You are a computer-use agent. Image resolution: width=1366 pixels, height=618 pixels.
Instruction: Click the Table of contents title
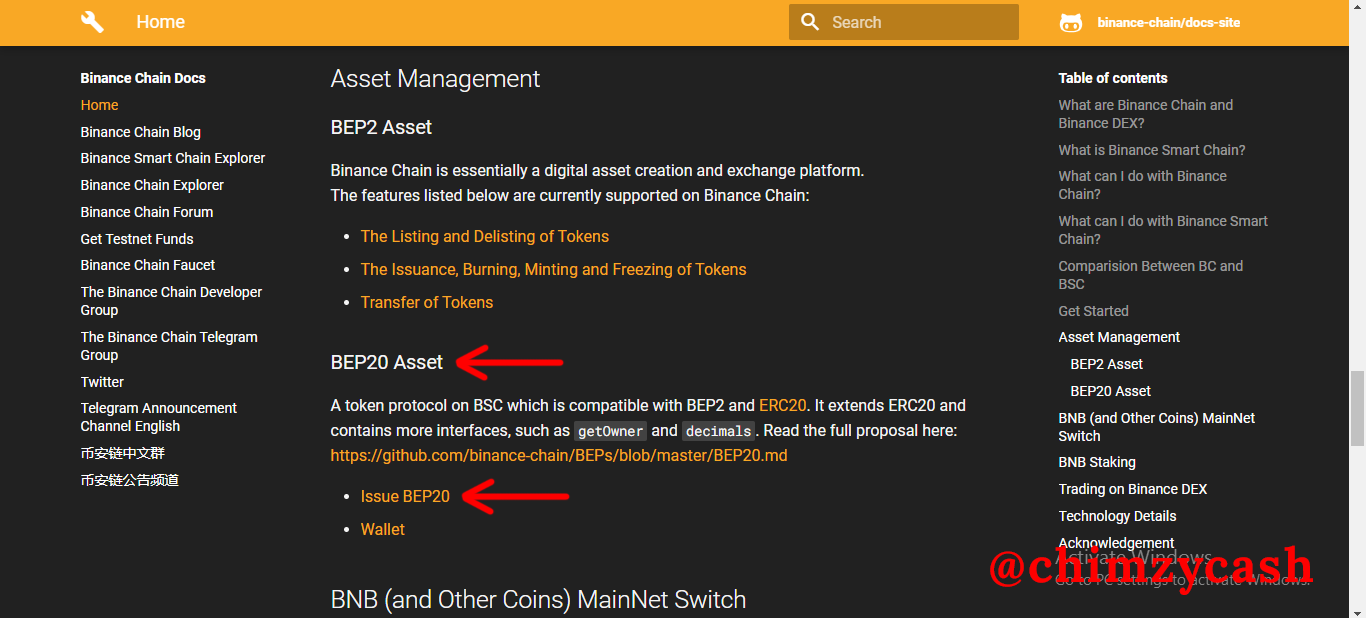click(1113, 78)
